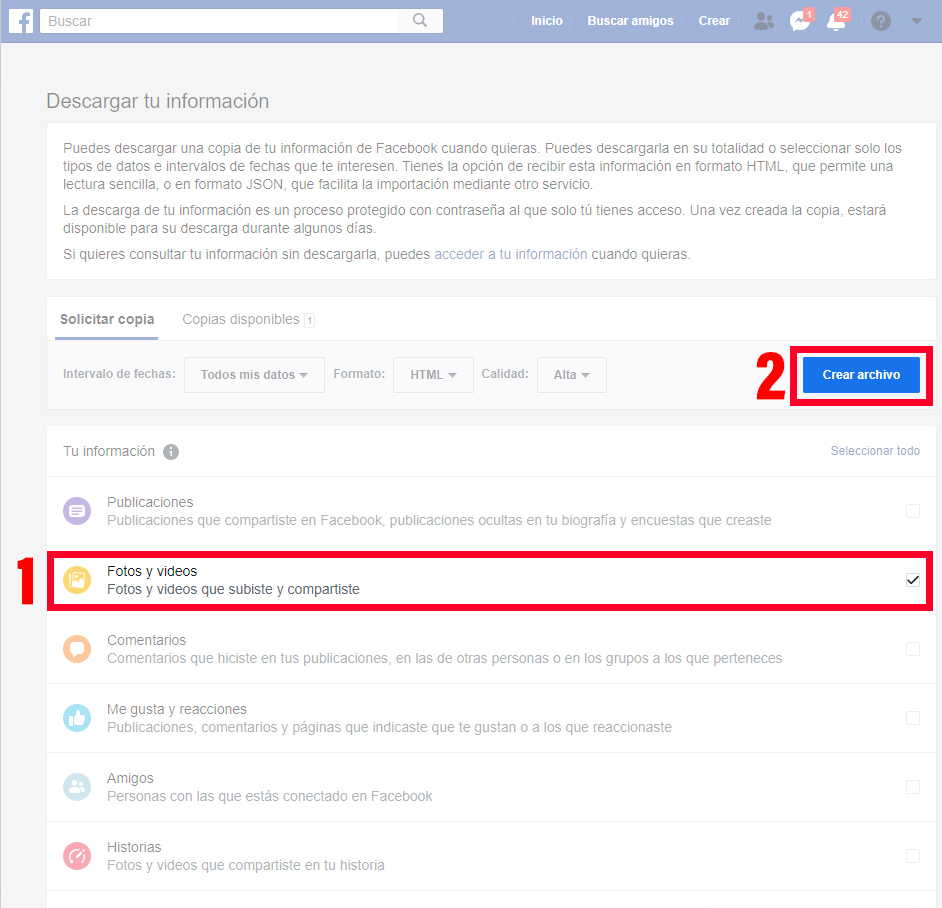Click the Facebook logo icon

21,21
